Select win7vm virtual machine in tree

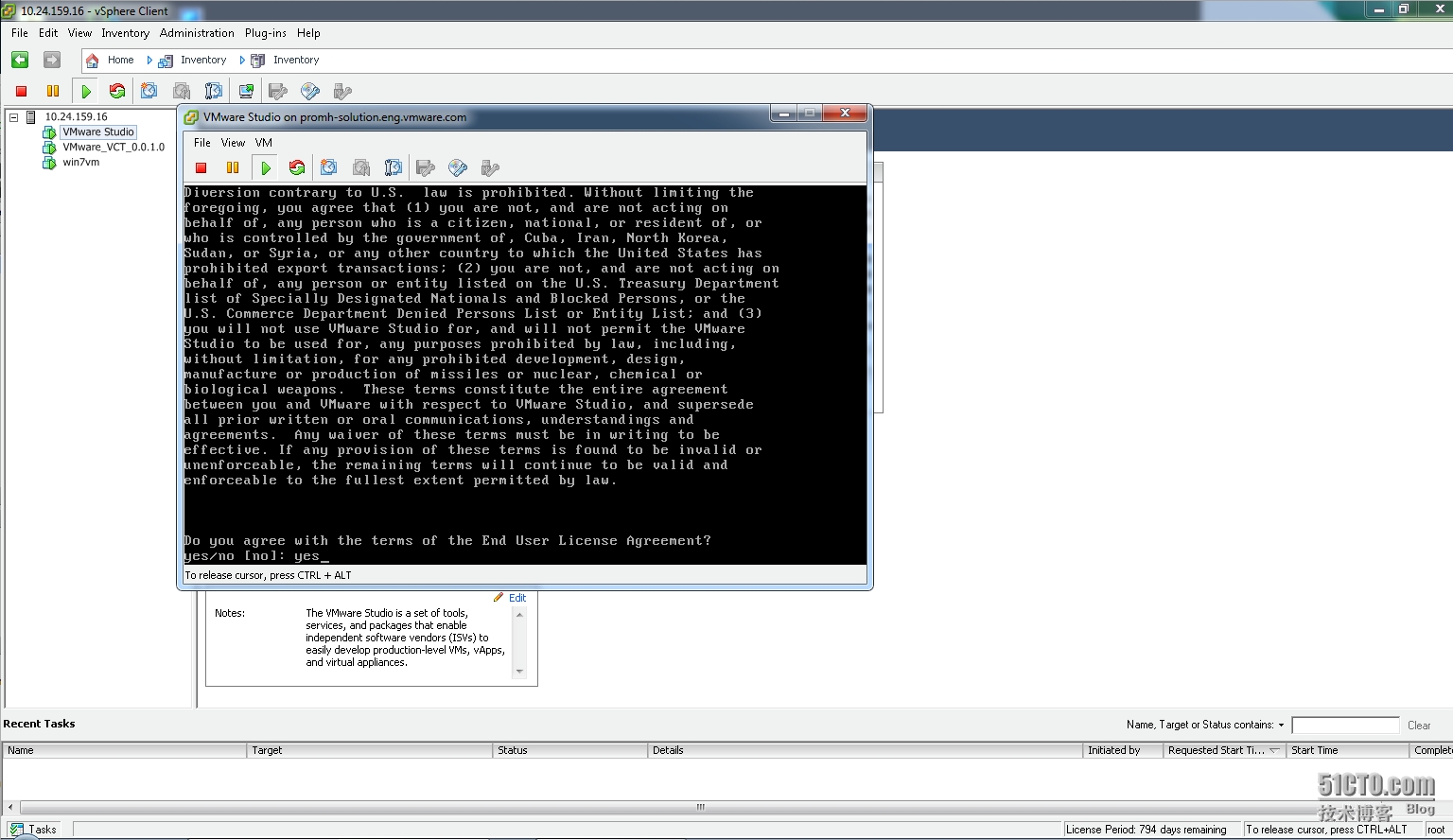click(81, 163)
